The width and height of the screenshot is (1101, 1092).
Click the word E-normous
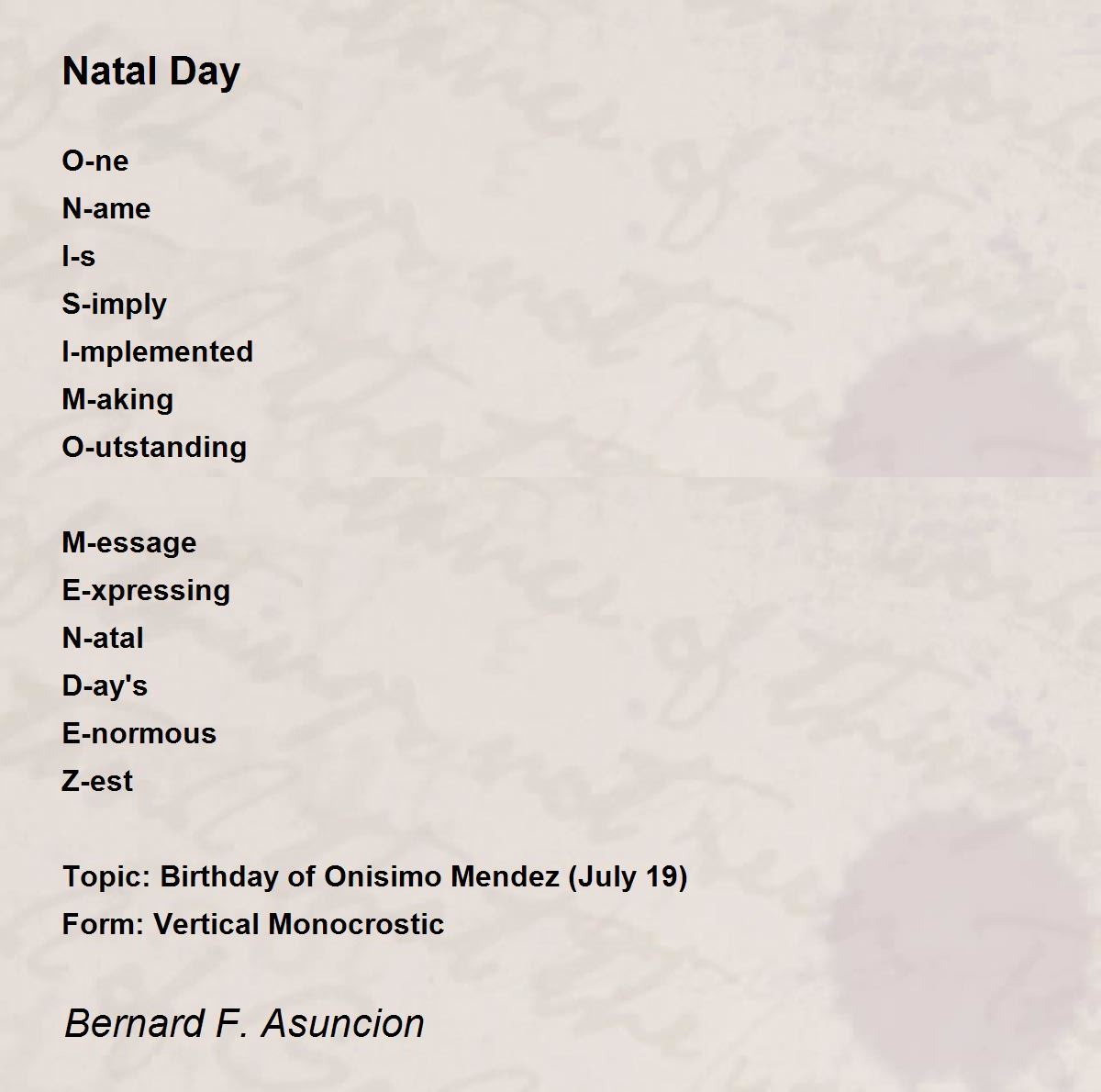tap(139, 733)
